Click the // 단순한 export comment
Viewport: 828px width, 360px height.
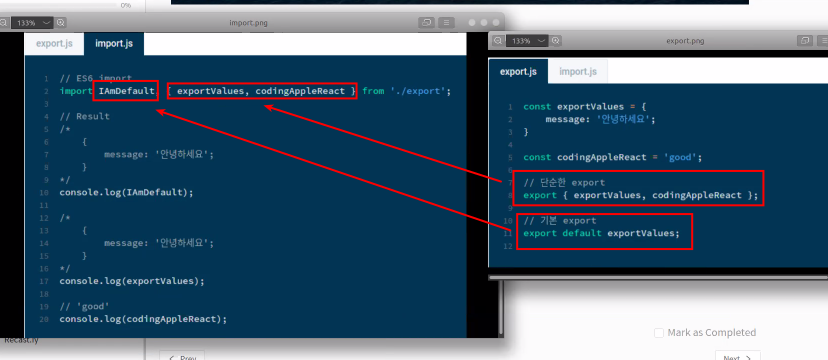point(564,183)
